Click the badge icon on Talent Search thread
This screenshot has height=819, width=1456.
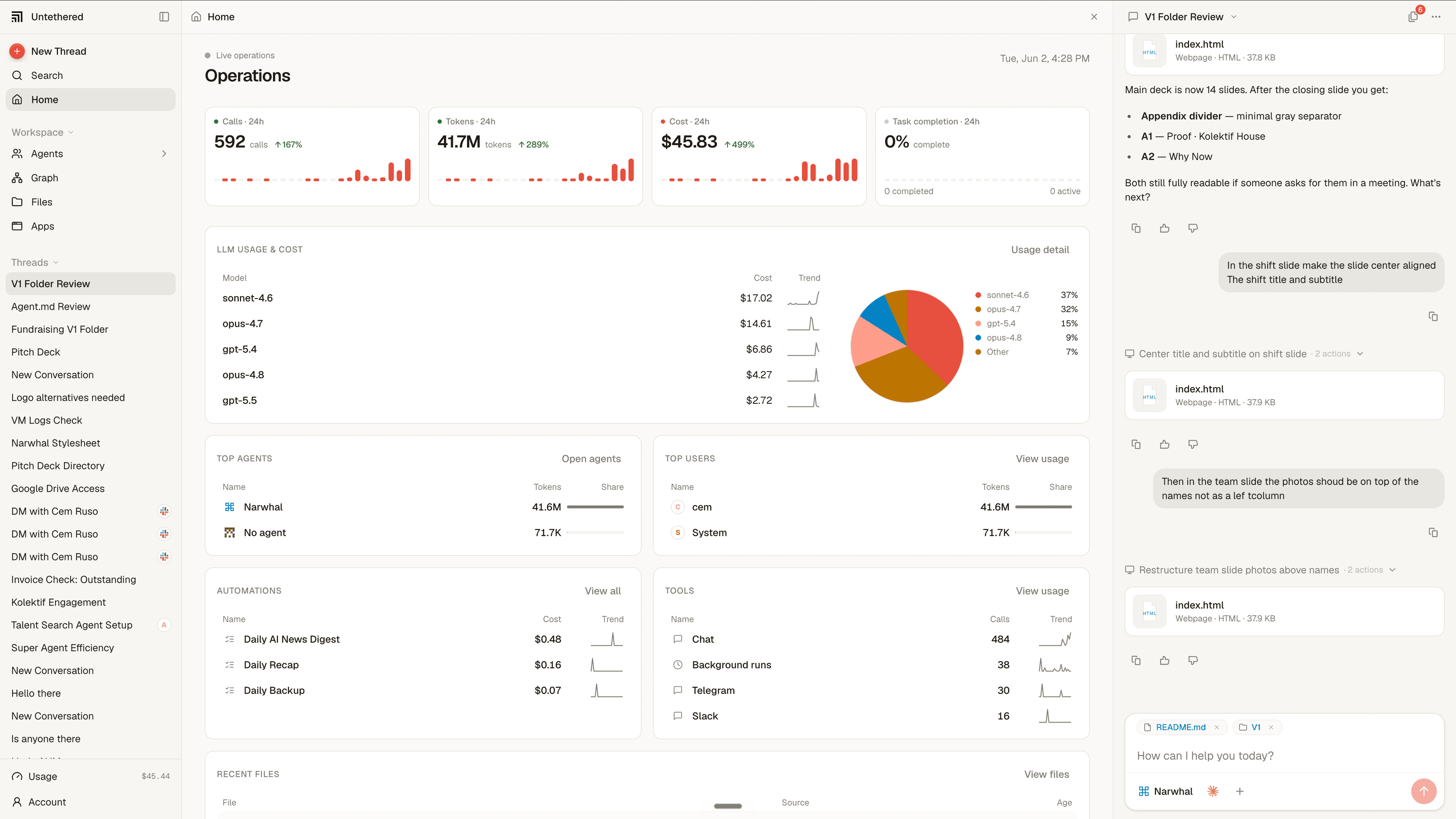(164, 625)
